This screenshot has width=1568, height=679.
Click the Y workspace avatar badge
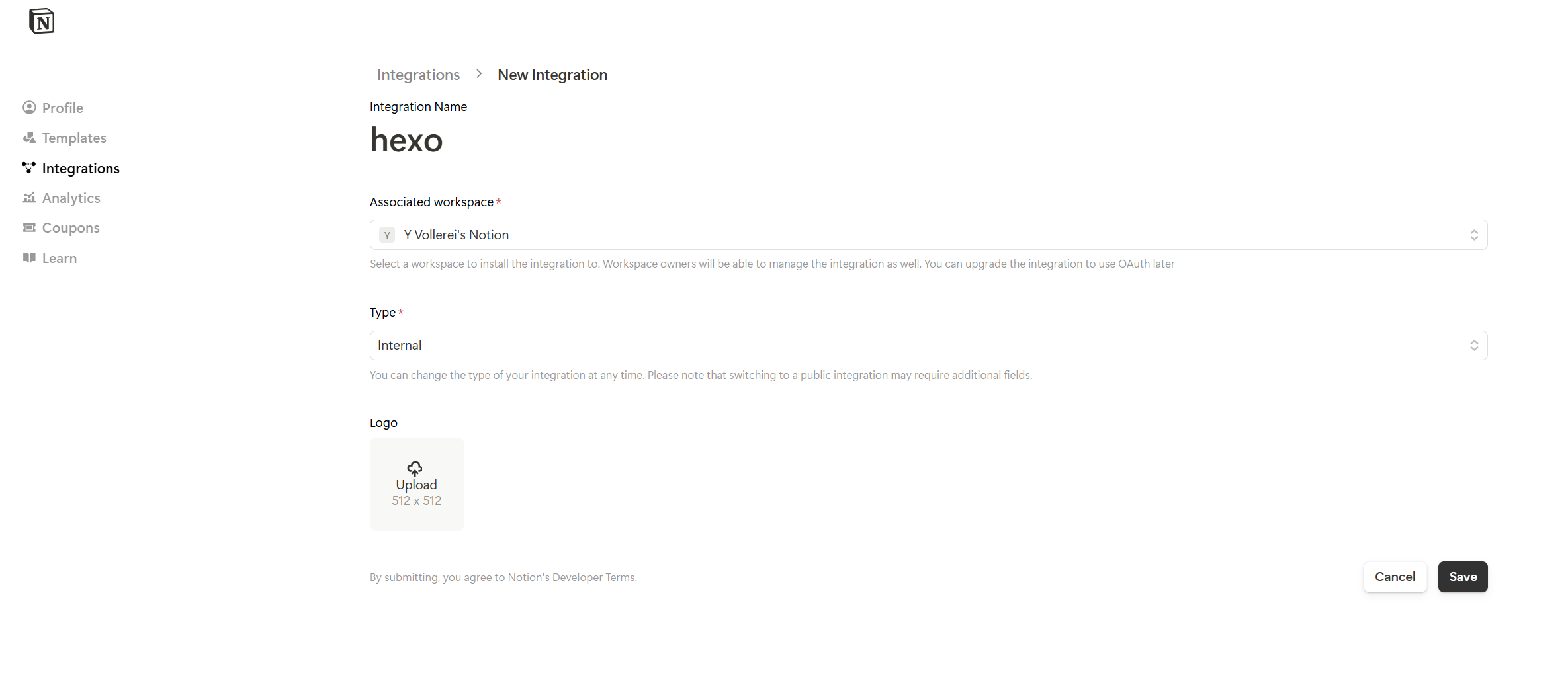click(387, 235)
